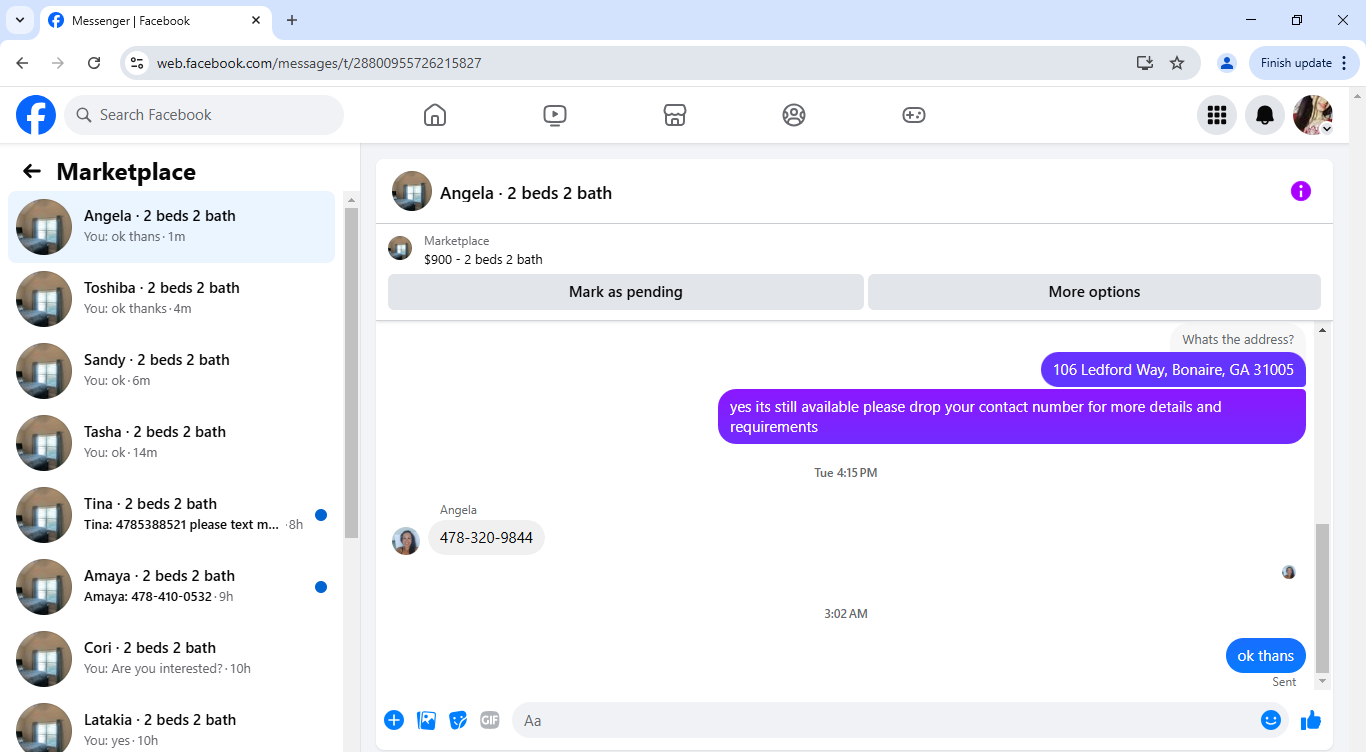Go back with the browser back arrow
The width and height of the screenshot is (1366, 752).
click(22, 63)
